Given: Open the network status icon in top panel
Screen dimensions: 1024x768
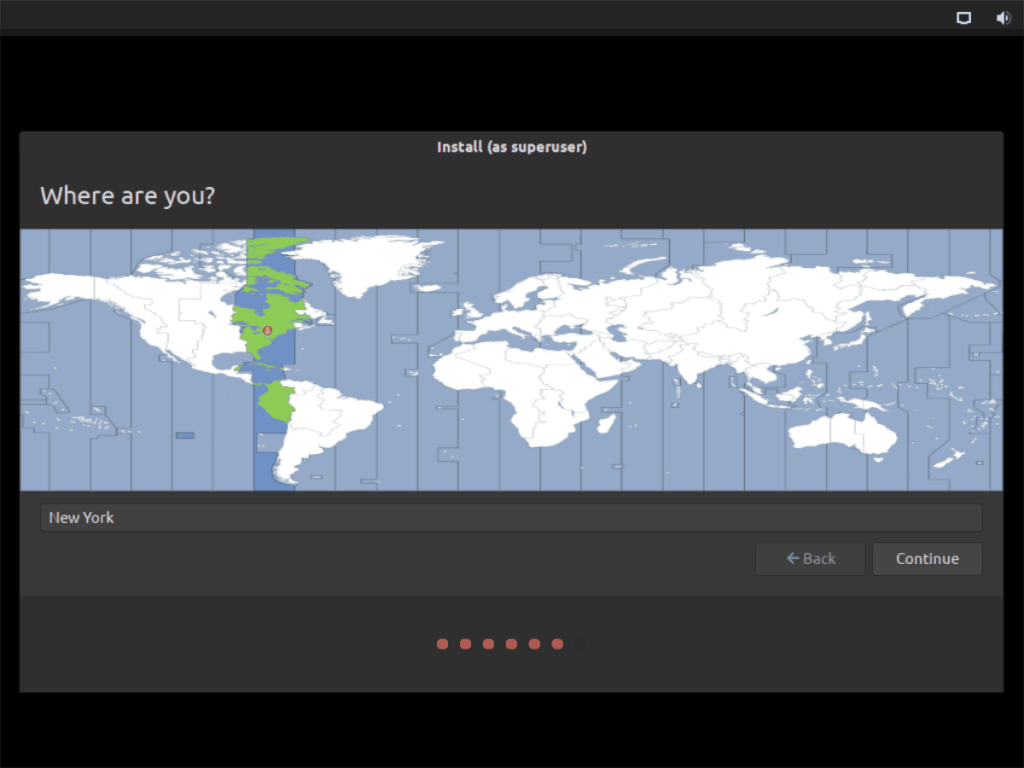Looking at the screenshot, I should click(964, 18).
